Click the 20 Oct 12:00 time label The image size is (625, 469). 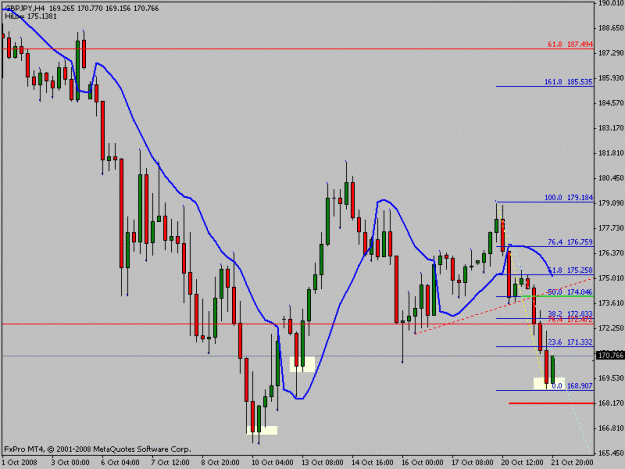522,463
